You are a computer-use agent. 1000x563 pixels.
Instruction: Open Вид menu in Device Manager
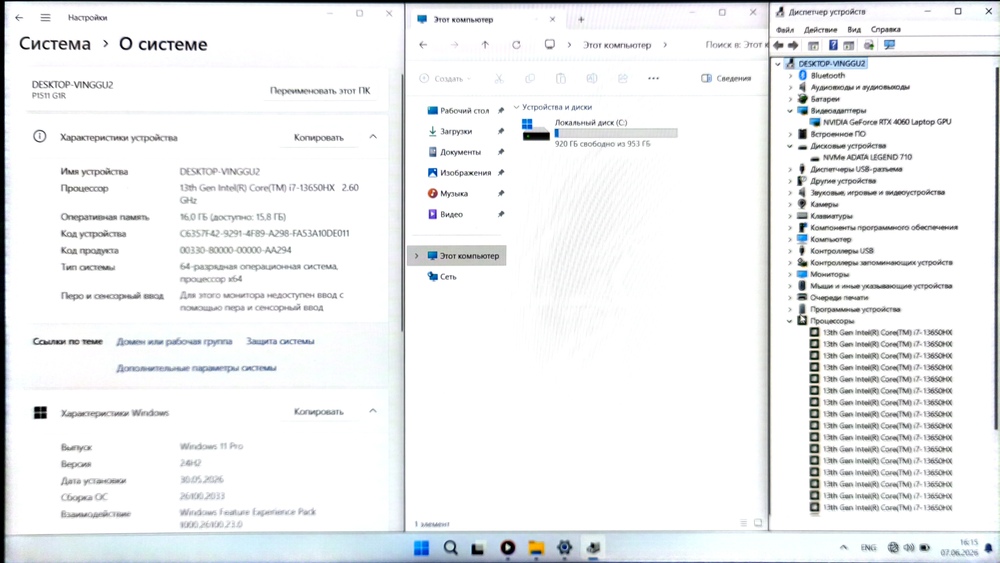coord(854,29)
